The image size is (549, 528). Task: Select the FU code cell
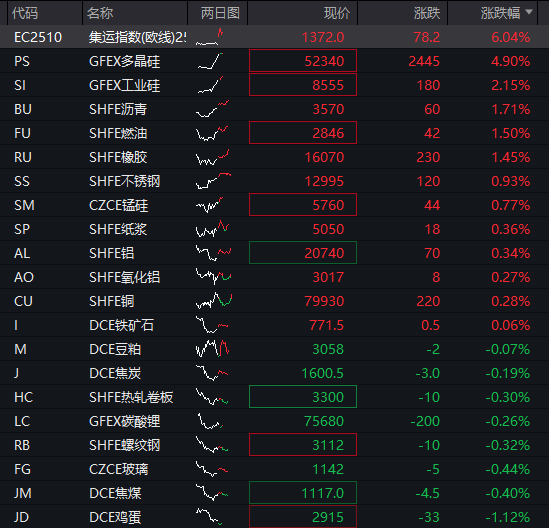(22, 133)
